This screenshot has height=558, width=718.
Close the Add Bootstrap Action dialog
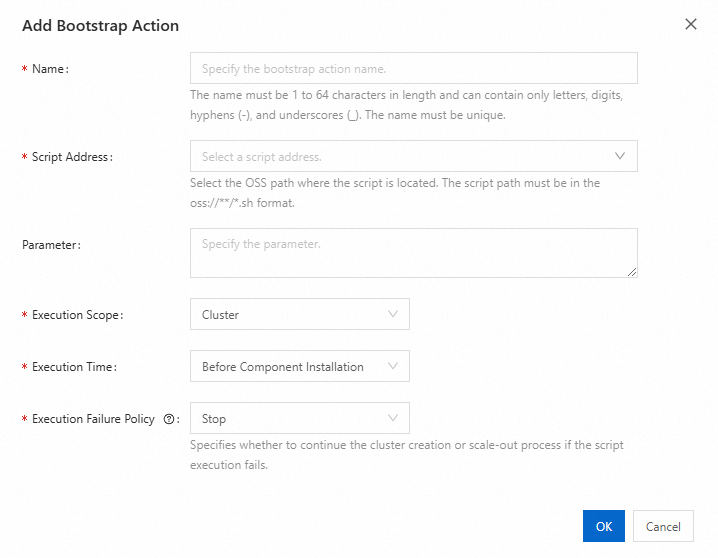tap(691, 24)
